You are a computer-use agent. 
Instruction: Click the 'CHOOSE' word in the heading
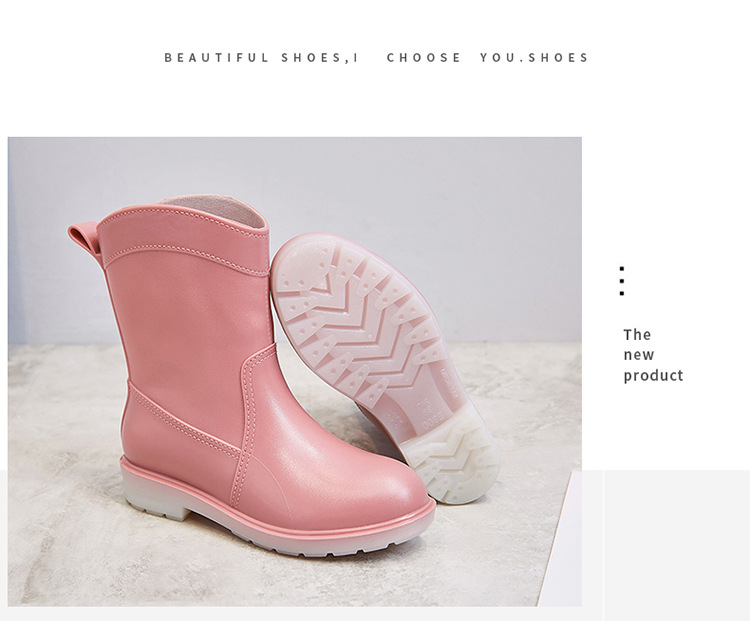pos(423,58)
